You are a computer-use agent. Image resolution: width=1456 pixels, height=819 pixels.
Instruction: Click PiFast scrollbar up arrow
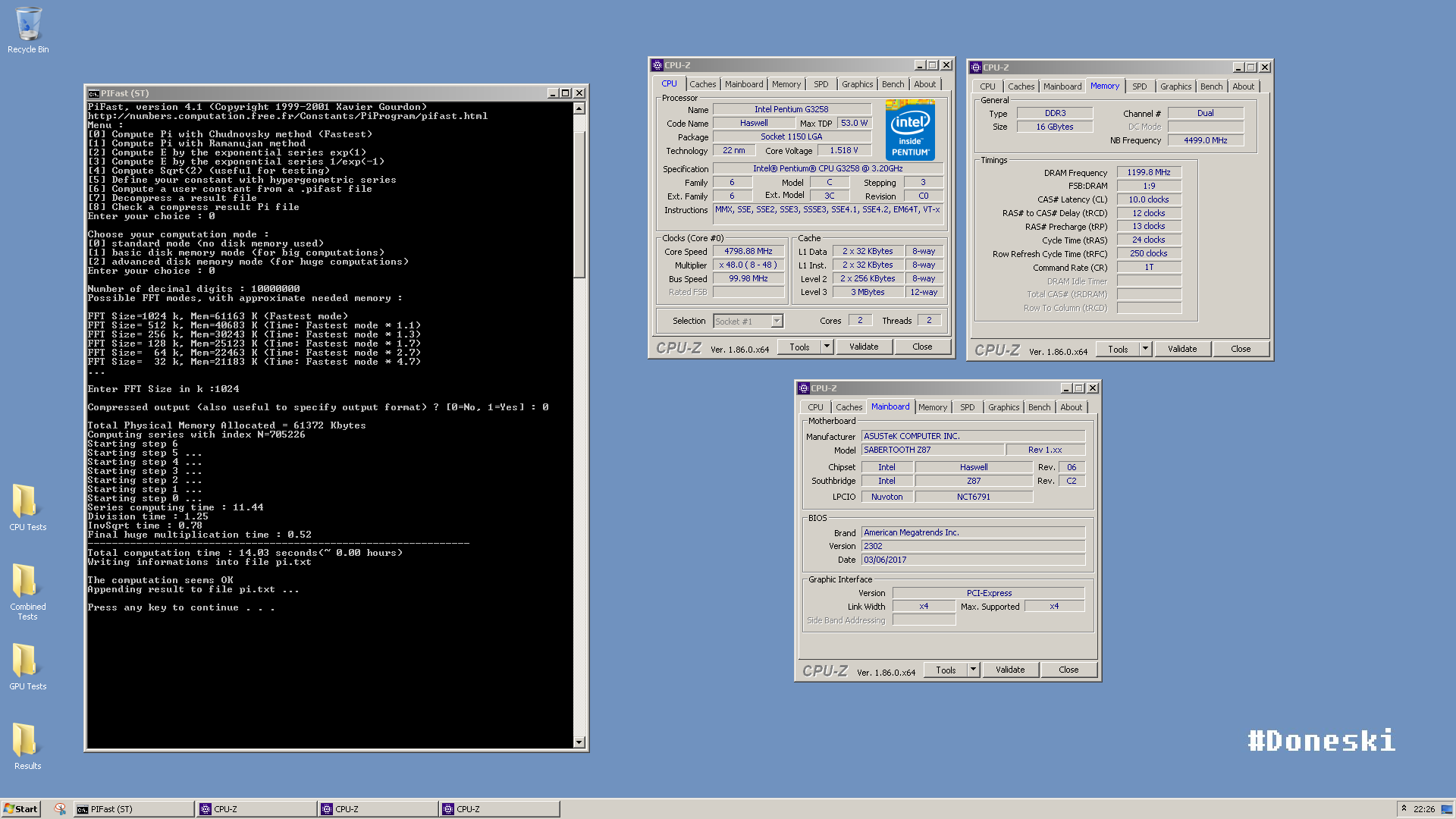point(579,108)
